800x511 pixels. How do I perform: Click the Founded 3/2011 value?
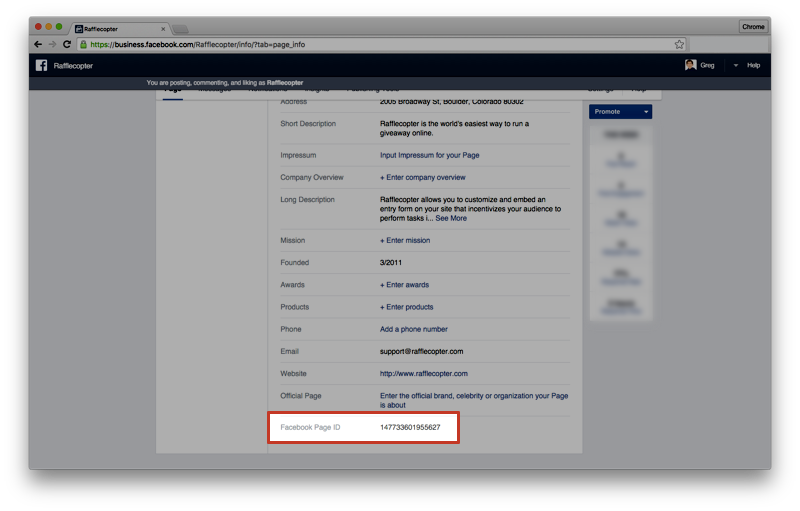click(x=390, y=263)
